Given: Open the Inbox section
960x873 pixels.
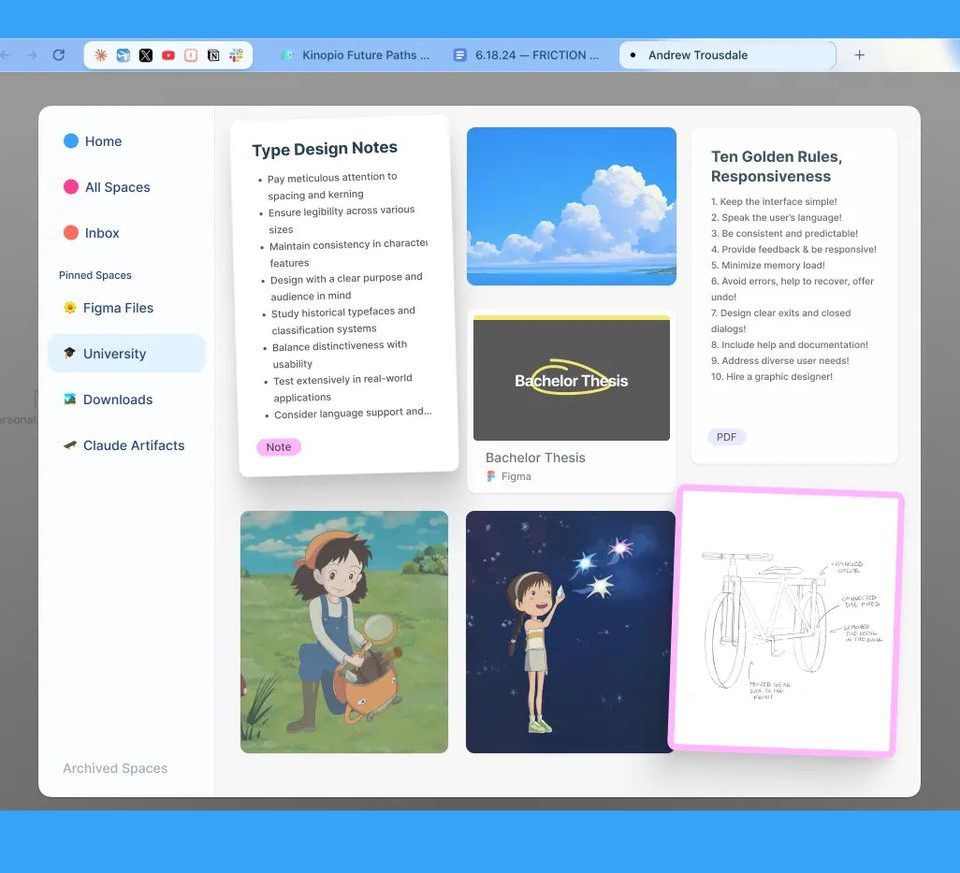Looking at the screenshot, I should coord(101,233).
